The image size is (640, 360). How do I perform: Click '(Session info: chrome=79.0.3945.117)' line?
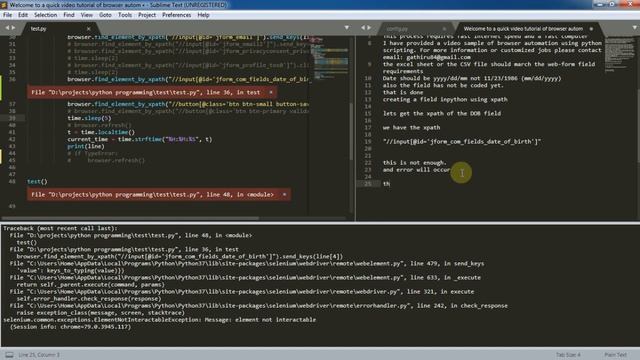point(70,327)
